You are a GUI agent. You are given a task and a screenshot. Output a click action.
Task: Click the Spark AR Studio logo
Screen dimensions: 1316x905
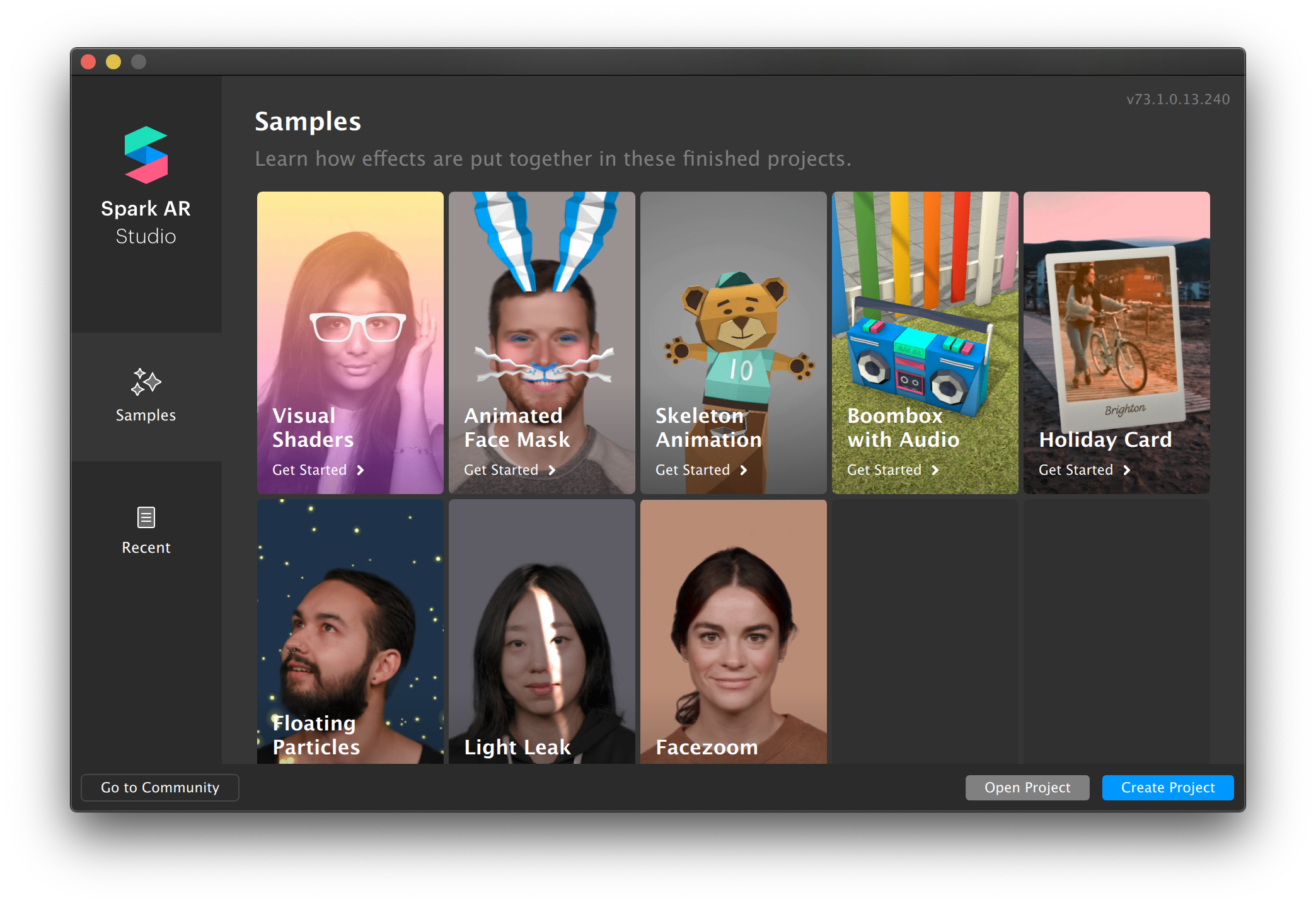[146, 155]
